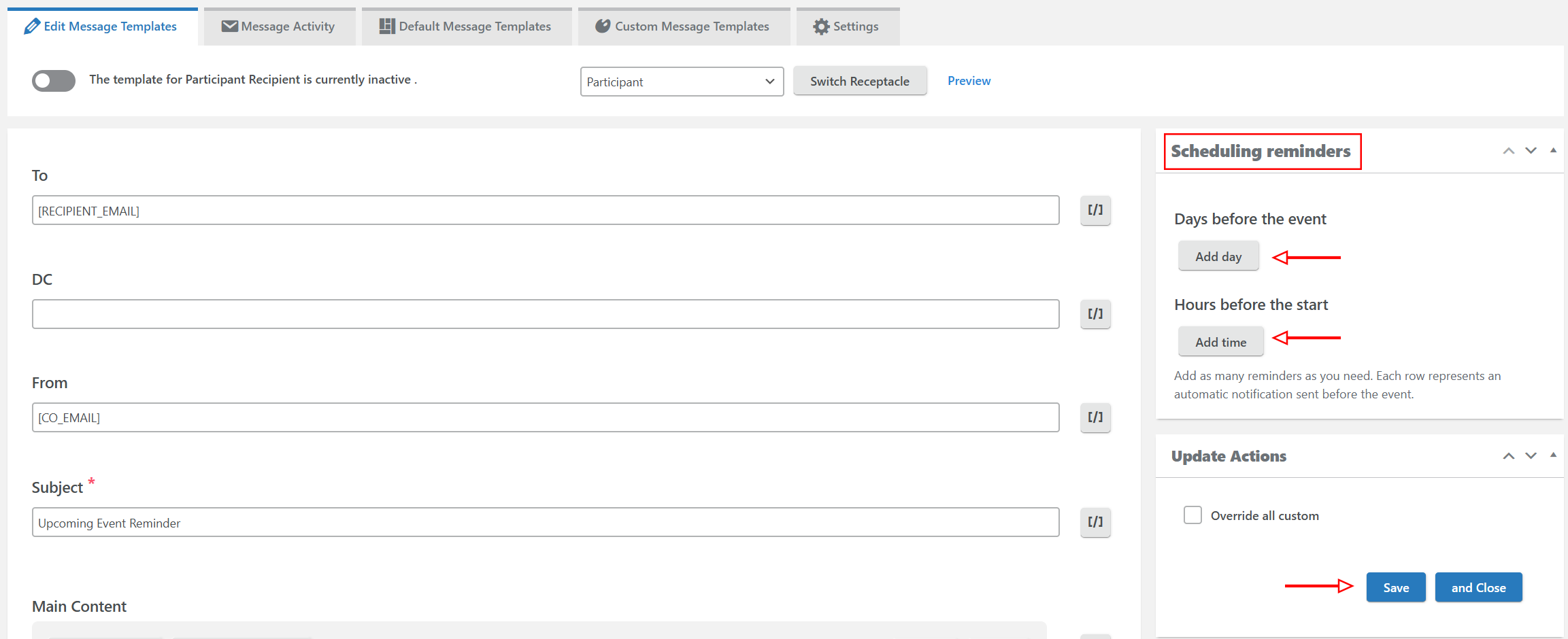Open the shortcode picker beside the DC field

pos(1095,314)
